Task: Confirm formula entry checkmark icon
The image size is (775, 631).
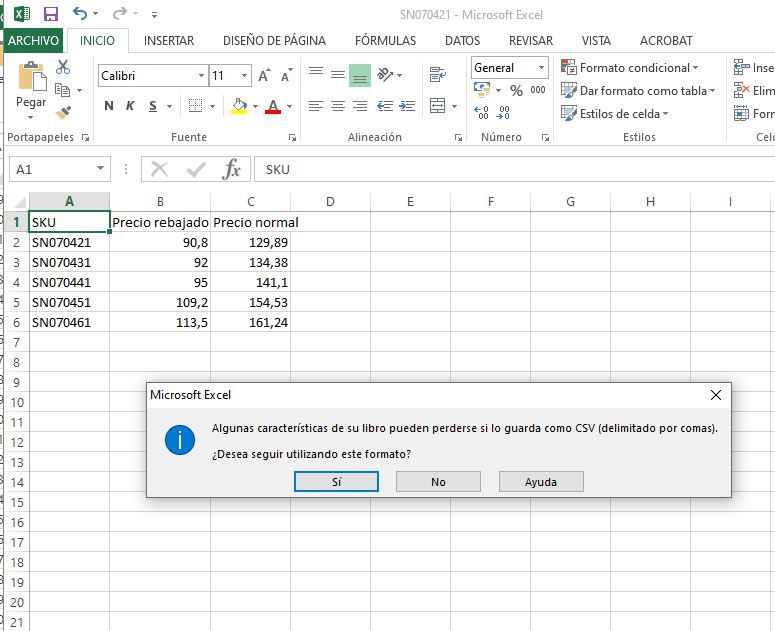Action: (x=196, y=170)
